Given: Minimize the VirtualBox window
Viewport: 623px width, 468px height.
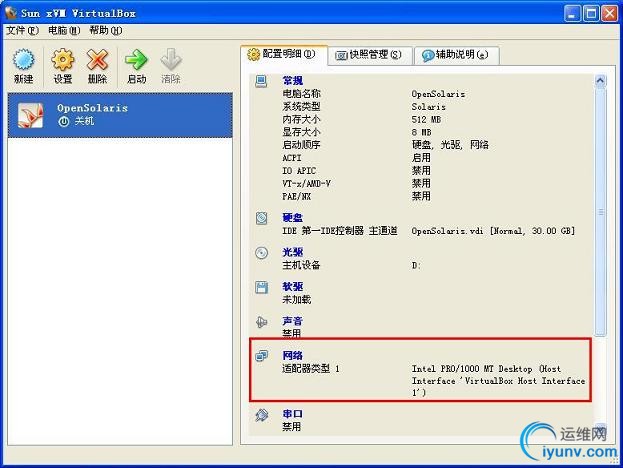Looking at the screenshot, I should (x=572, y=14).
